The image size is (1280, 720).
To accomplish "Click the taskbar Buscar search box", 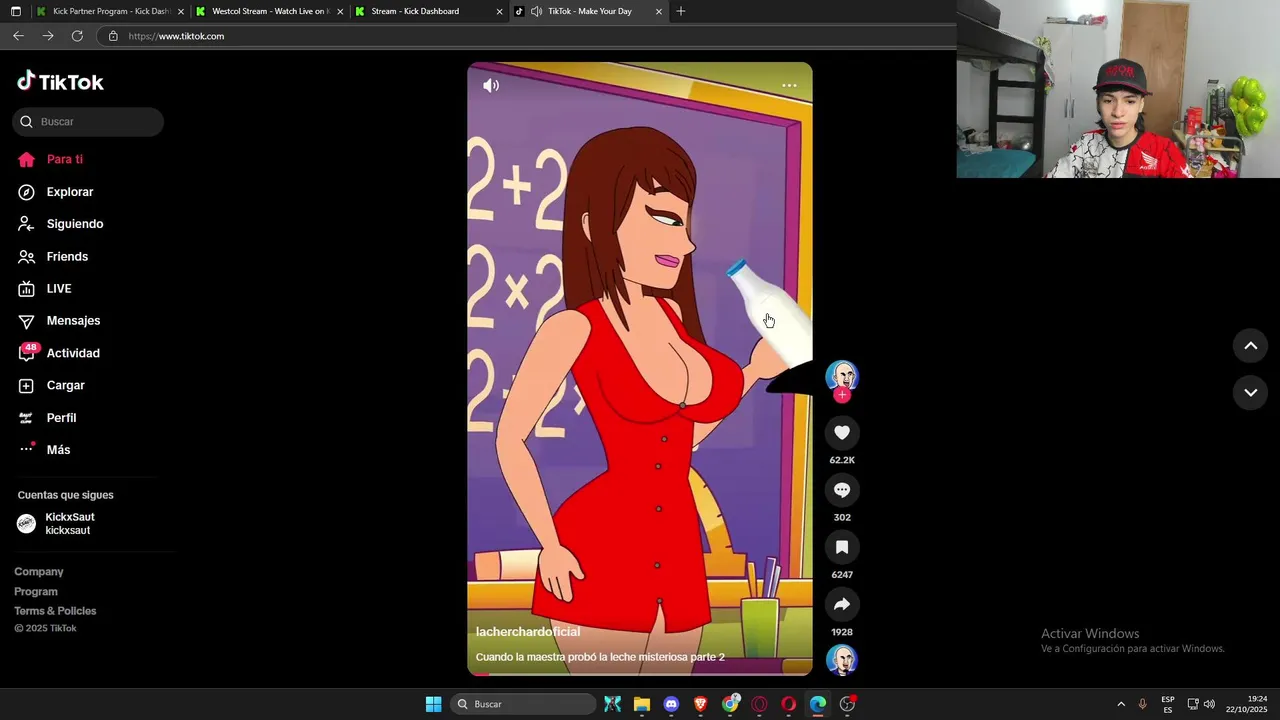I will [524, 705].
